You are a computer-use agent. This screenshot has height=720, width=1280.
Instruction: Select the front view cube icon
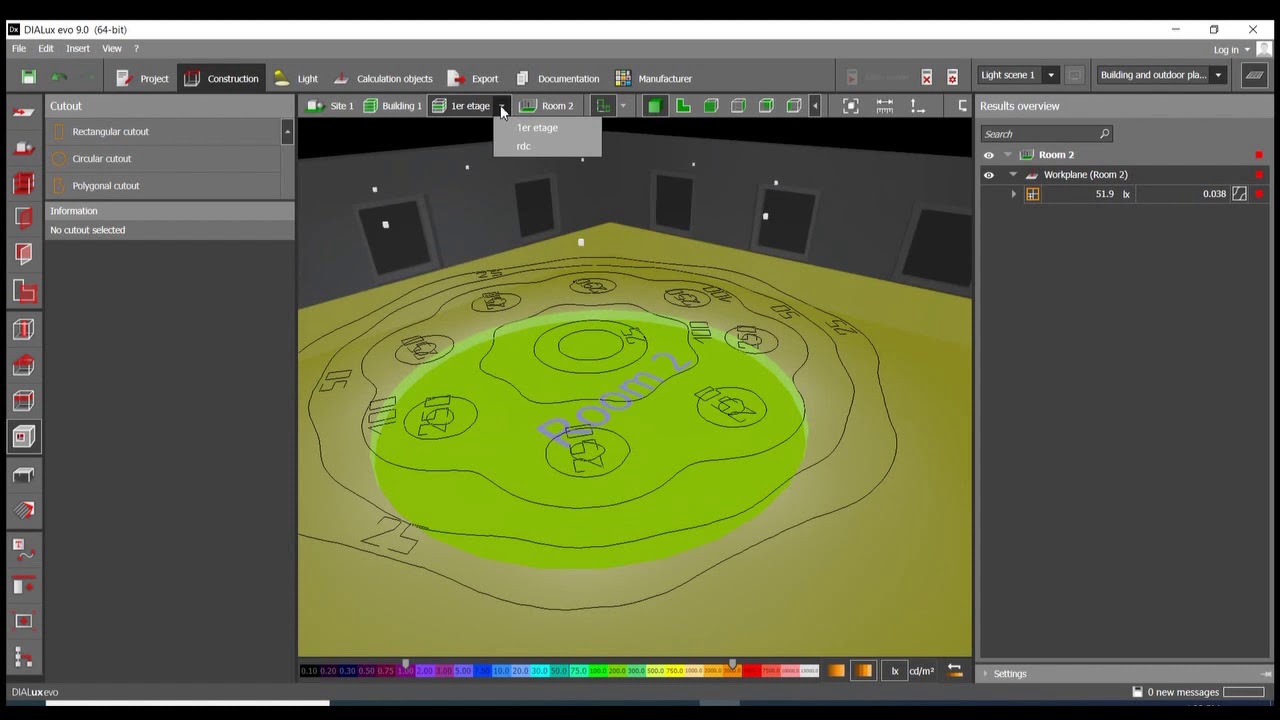point(711,106)
